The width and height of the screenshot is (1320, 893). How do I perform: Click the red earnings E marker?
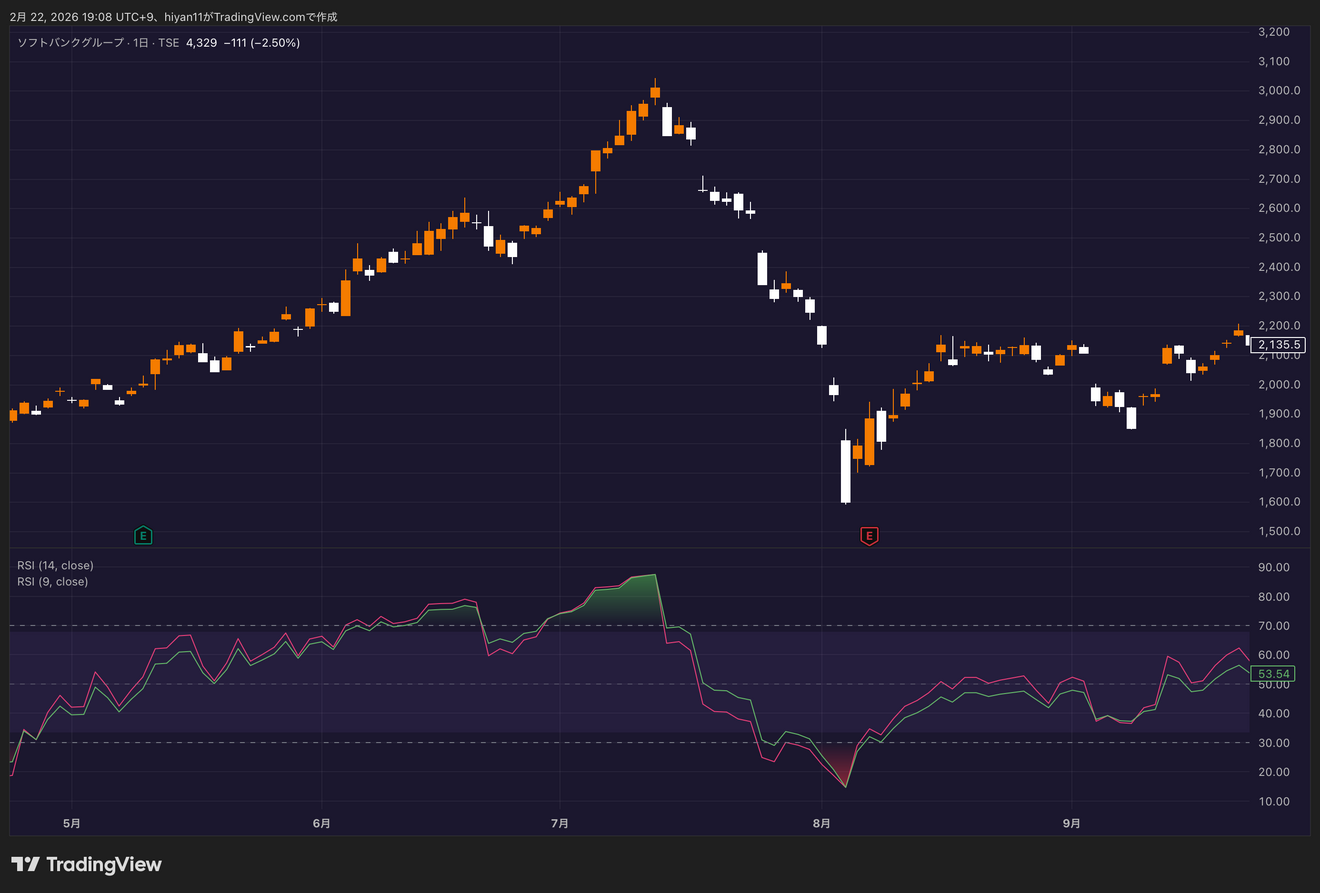(x=869, y=536)
